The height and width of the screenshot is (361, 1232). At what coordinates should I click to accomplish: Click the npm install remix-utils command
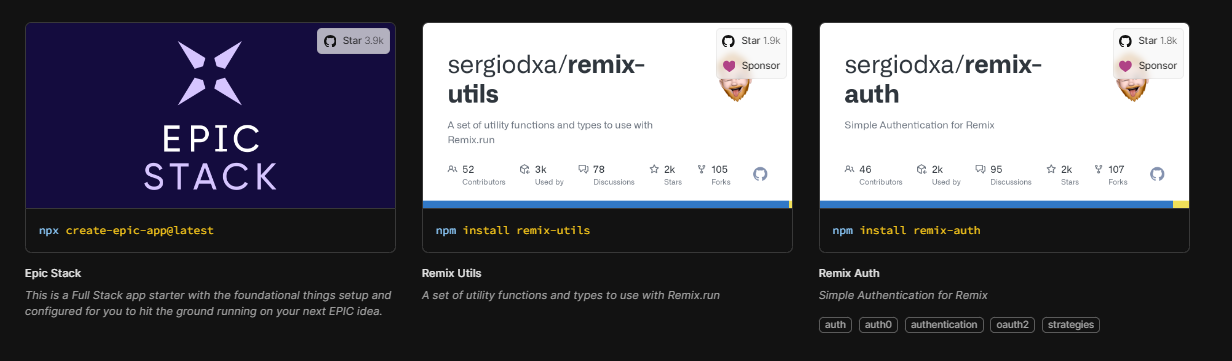pyautogui.click(x=513, y=230)
